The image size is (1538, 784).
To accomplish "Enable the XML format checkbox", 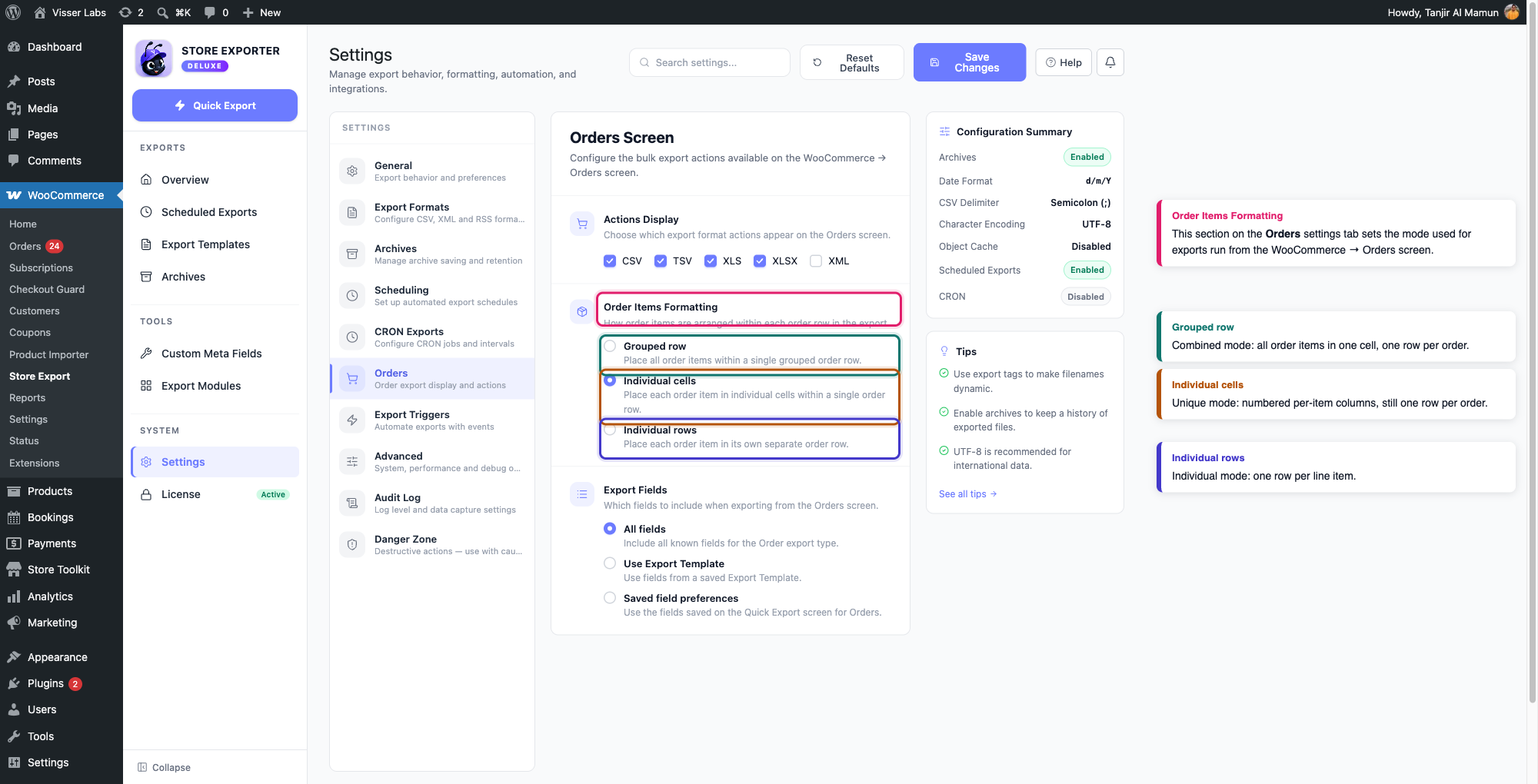I will click(816, 261).
